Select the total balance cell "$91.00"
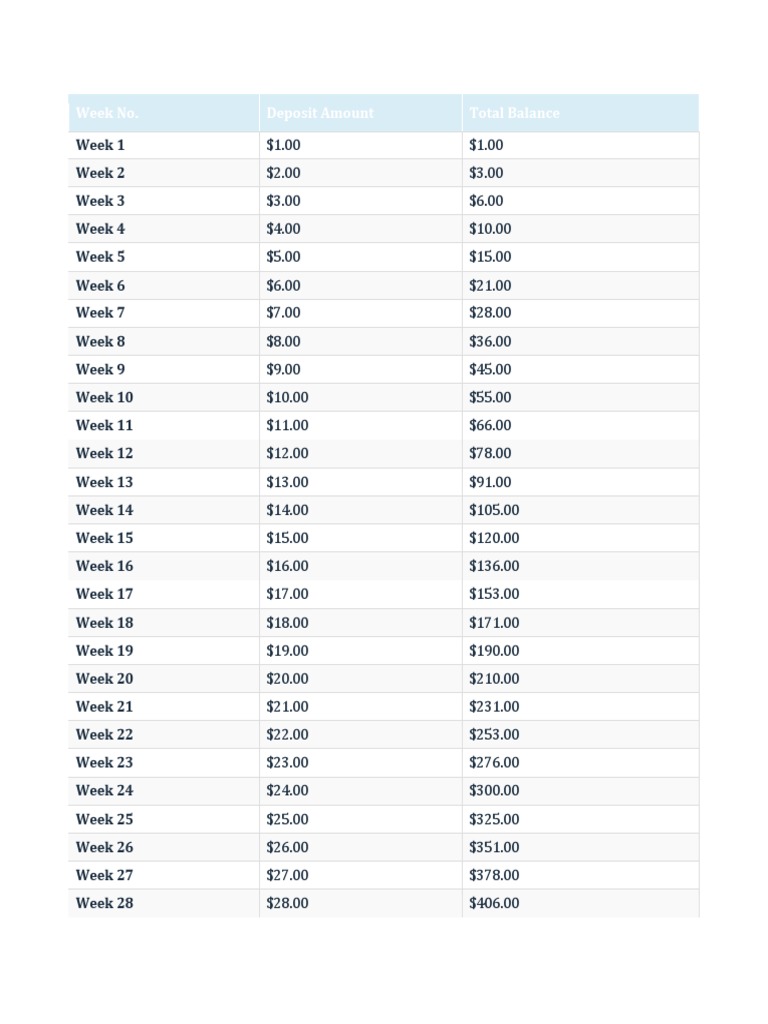Screen dimensions: 768x1024 pos(490,482)
